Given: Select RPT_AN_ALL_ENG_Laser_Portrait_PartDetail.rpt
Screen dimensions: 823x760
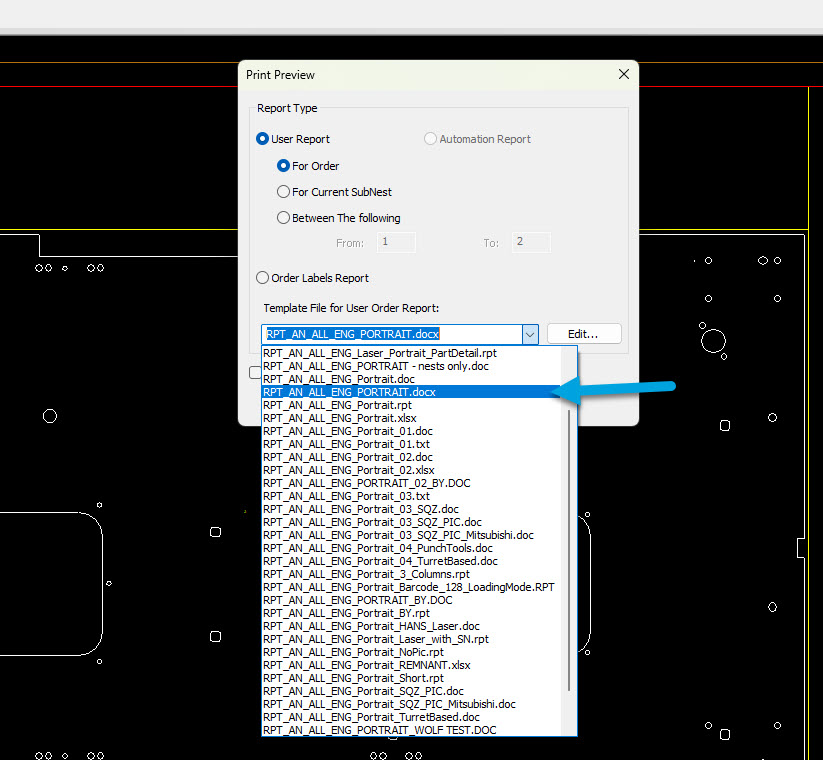Looking at the screenshot, I should 412,353.
